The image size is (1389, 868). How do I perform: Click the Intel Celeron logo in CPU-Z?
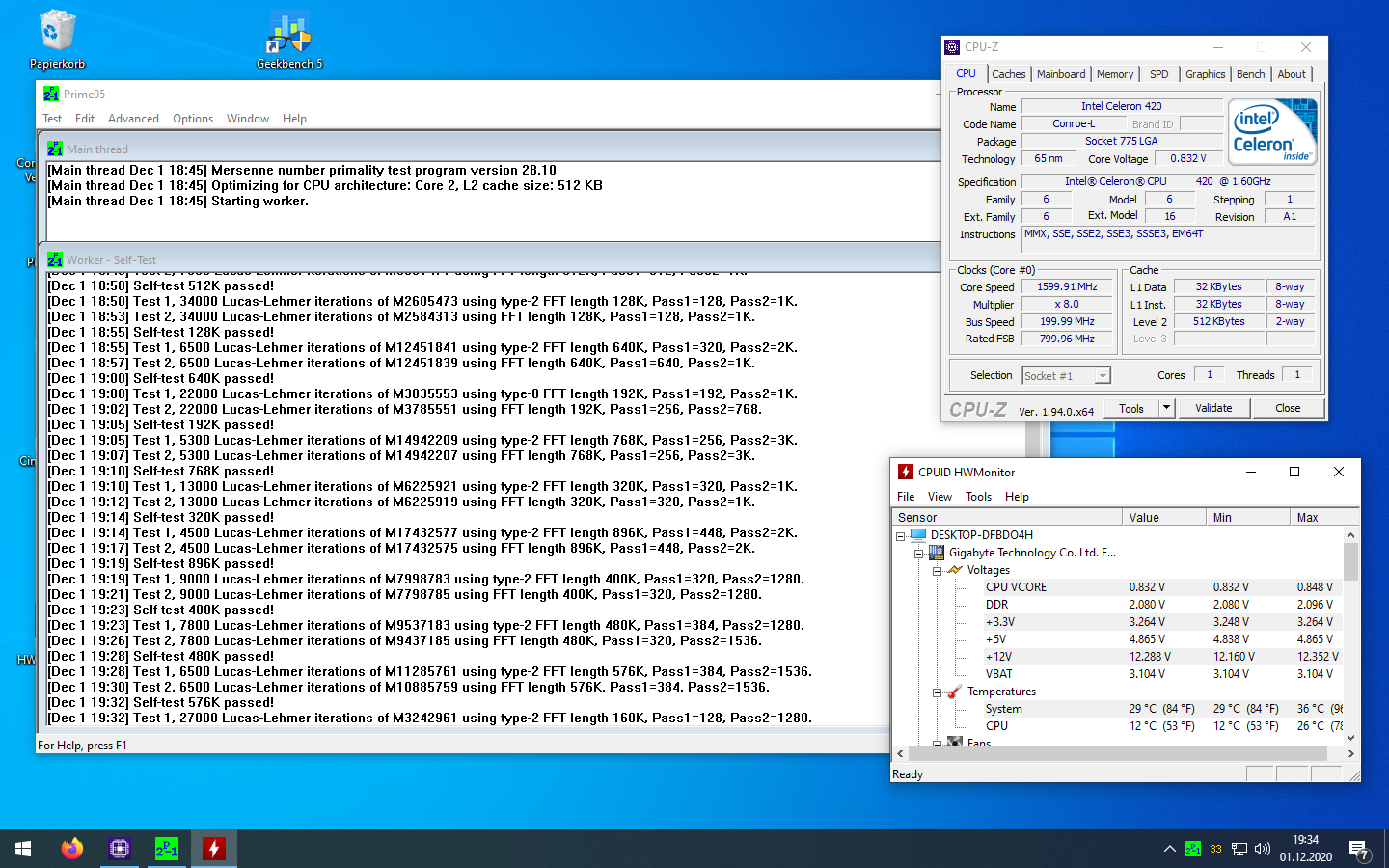[x=1271, y=133]
